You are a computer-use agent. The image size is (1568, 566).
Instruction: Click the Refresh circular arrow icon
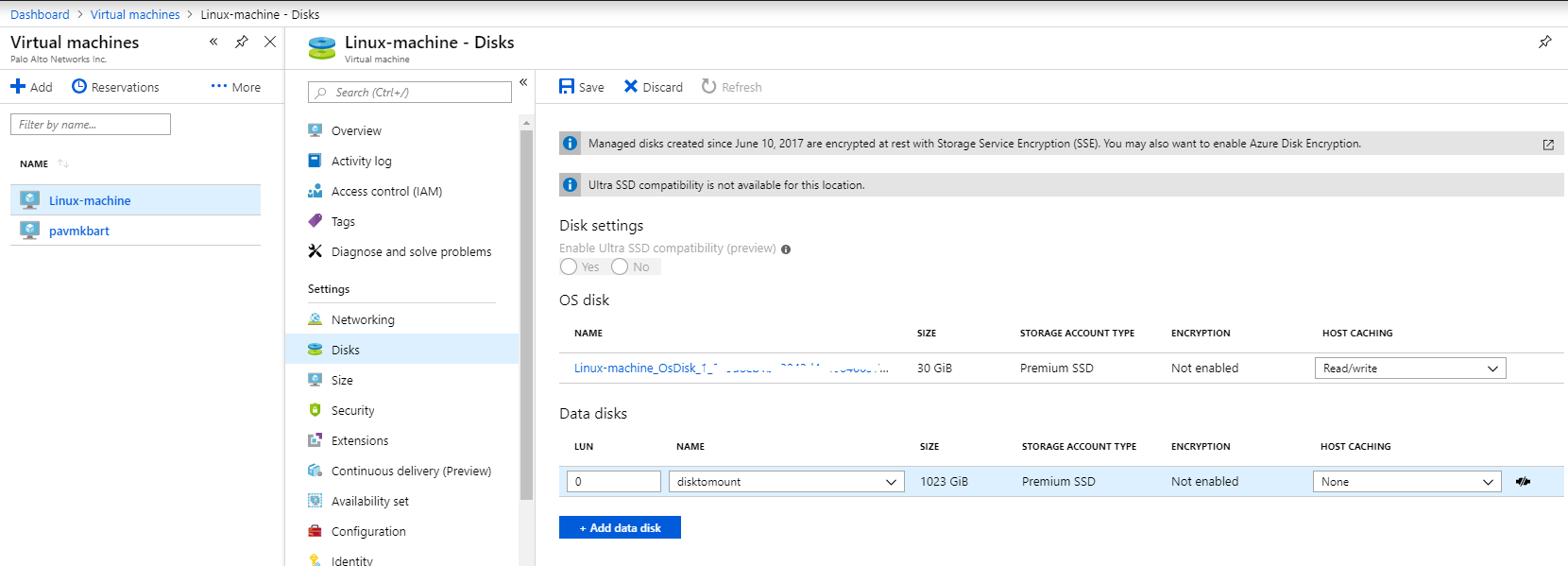click(709, 87)
